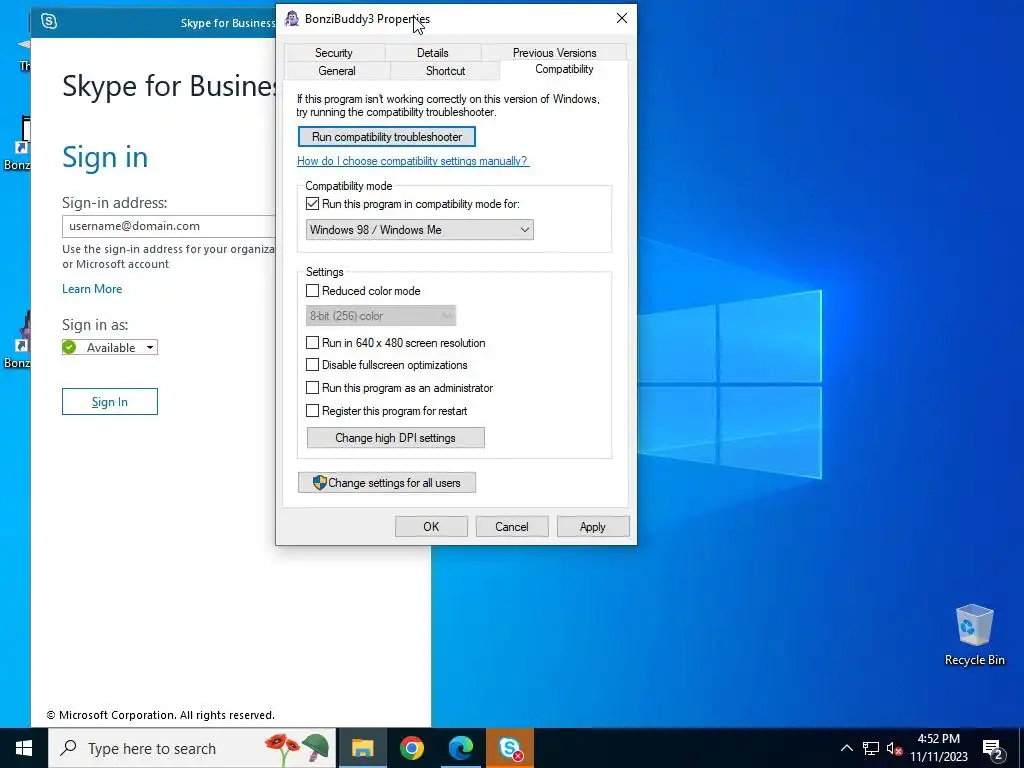1024x768 pixels.
Task: Enable Run this program as an administrator
Action: tap(312, 388)
